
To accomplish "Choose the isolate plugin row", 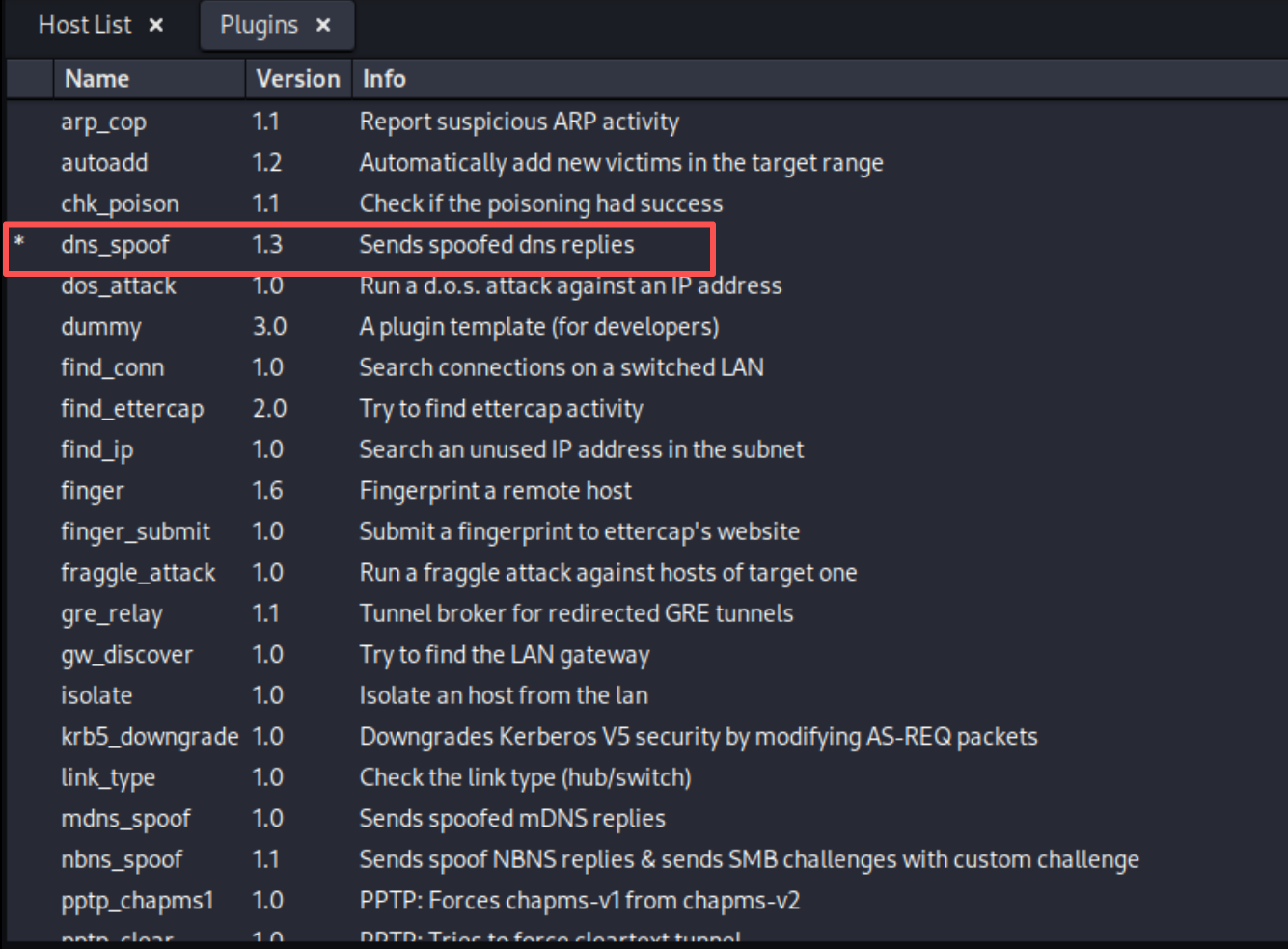I will click(96, 695).
